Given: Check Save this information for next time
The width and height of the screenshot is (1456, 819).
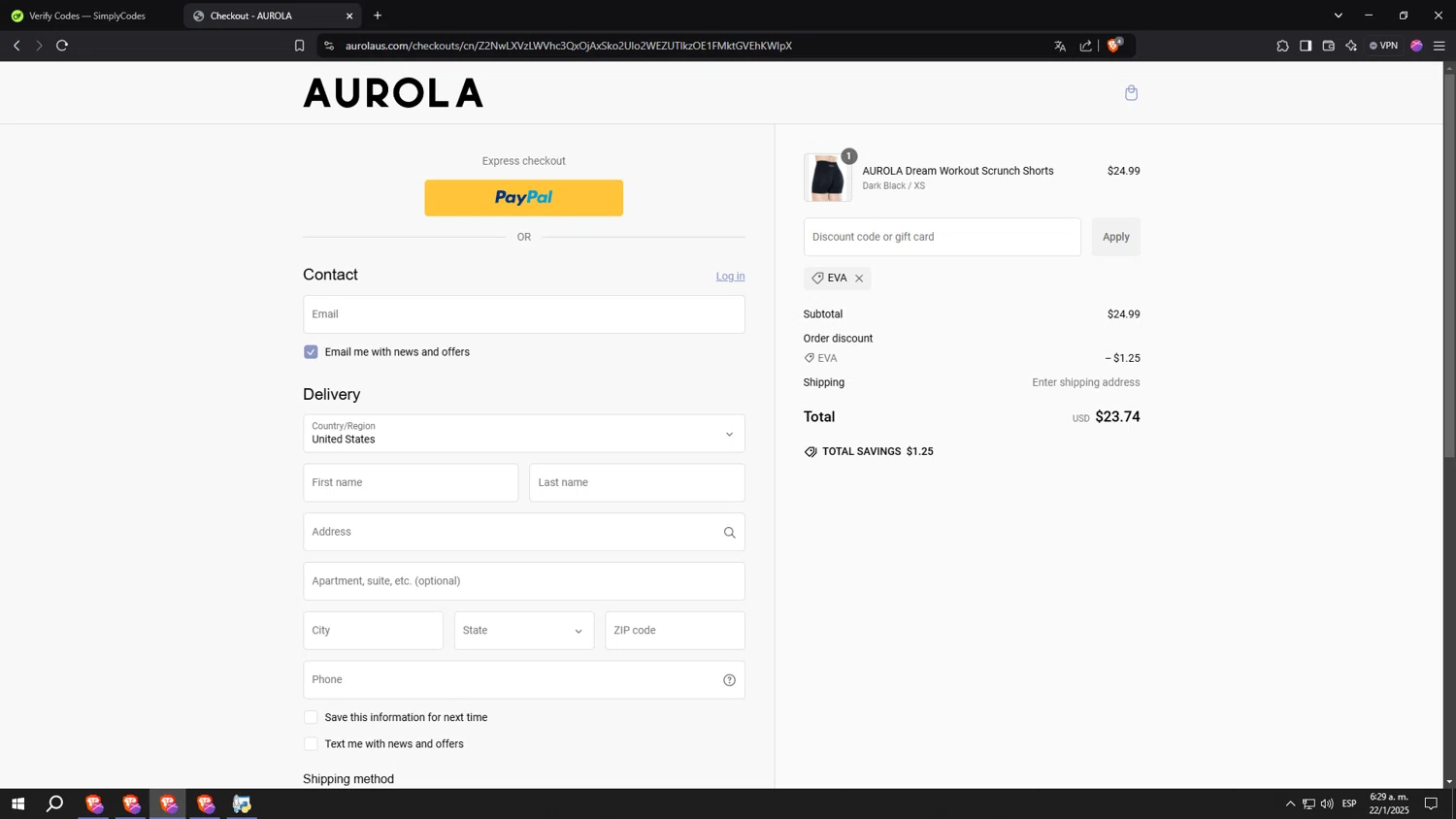Looking at the screenshot, I should pyautogui.click(x=311, y=718).
